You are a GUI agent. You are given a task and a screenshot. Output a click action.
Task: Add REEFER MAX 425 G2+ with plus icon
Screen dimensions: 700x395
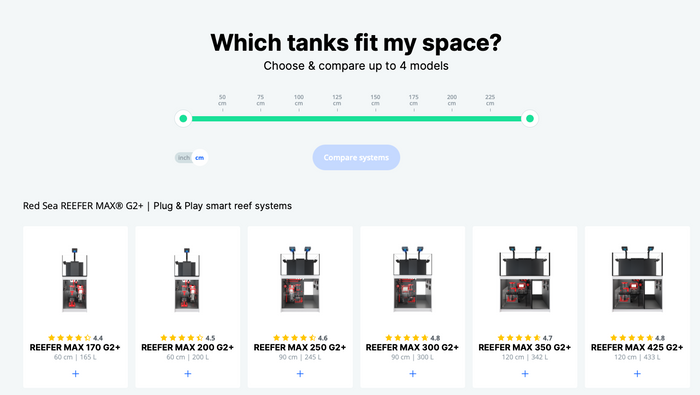[637, 374]
